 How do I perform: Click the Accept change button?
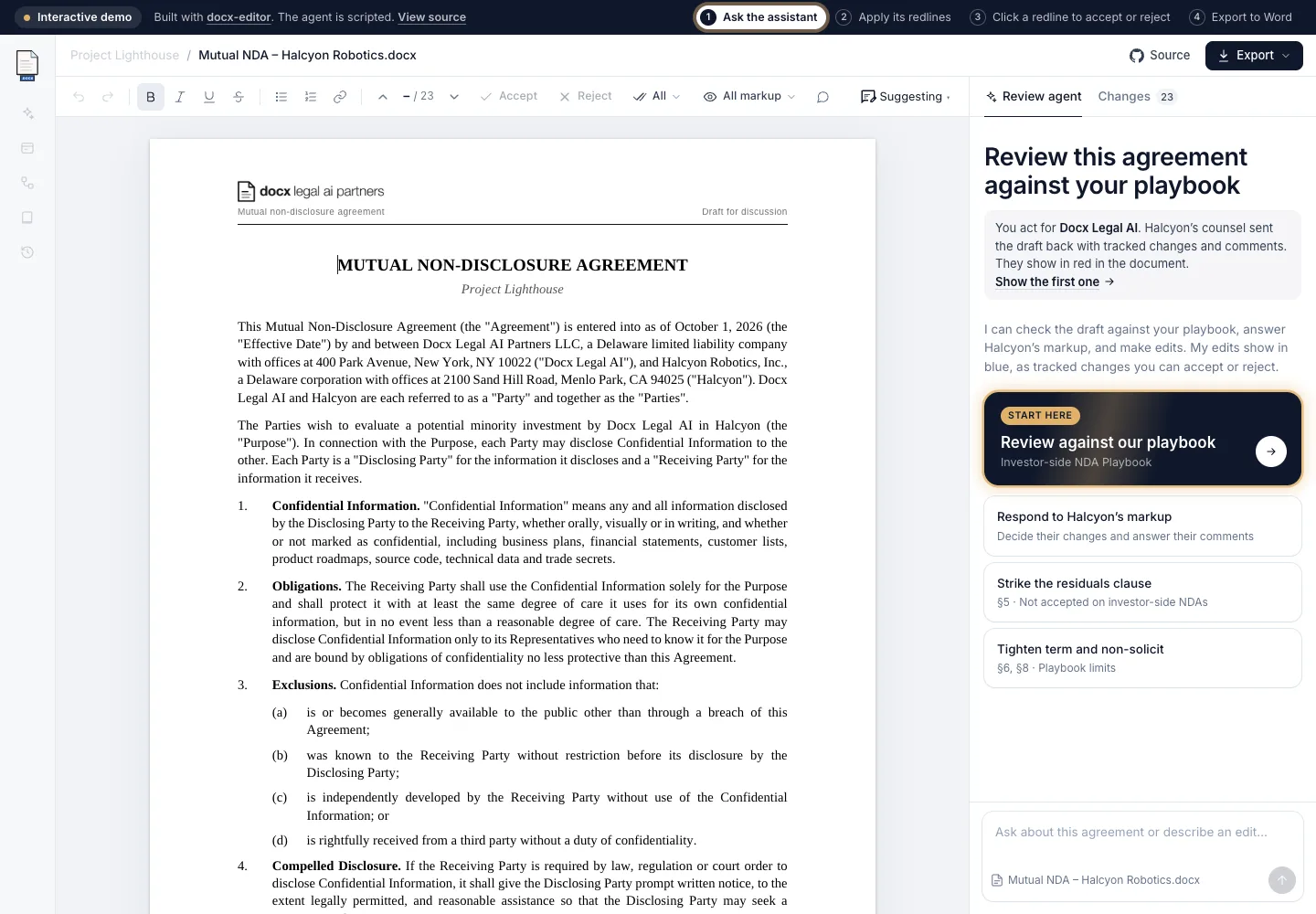coord(509,97)
